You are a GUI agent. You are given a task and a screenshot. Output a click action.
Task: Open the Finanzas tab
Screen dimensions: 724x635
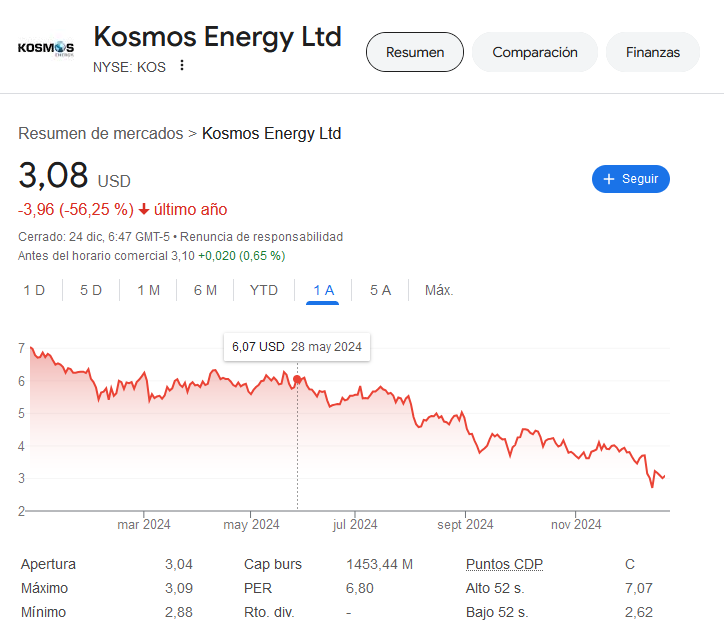pyautogui.click(x=652, y=52)
